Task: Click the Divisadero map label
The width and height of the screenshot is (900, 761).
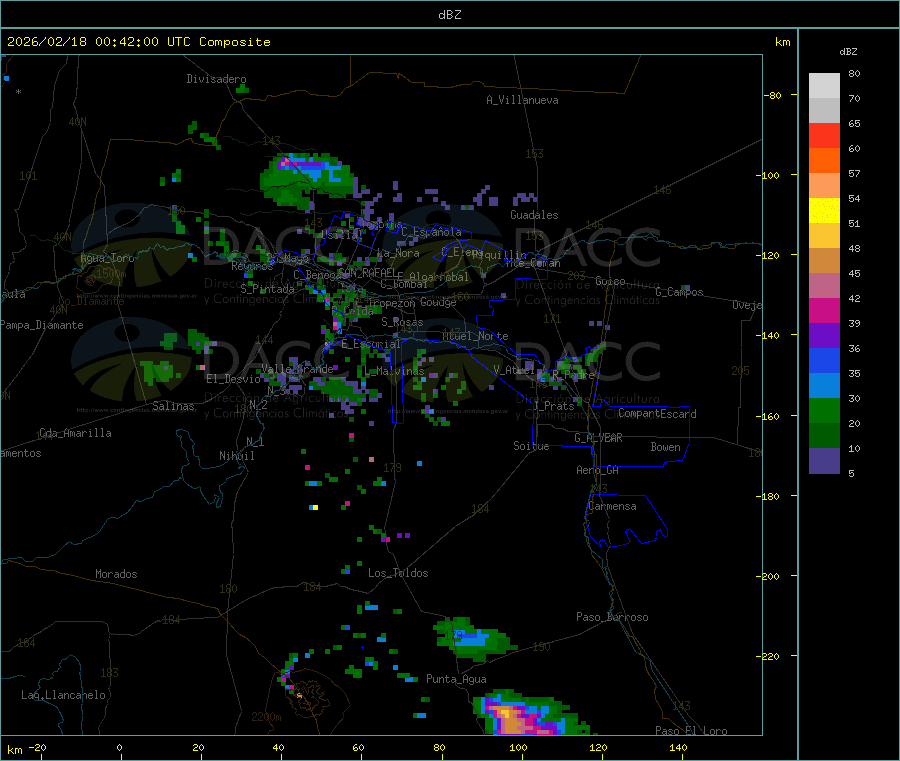Action: point(216,79)
